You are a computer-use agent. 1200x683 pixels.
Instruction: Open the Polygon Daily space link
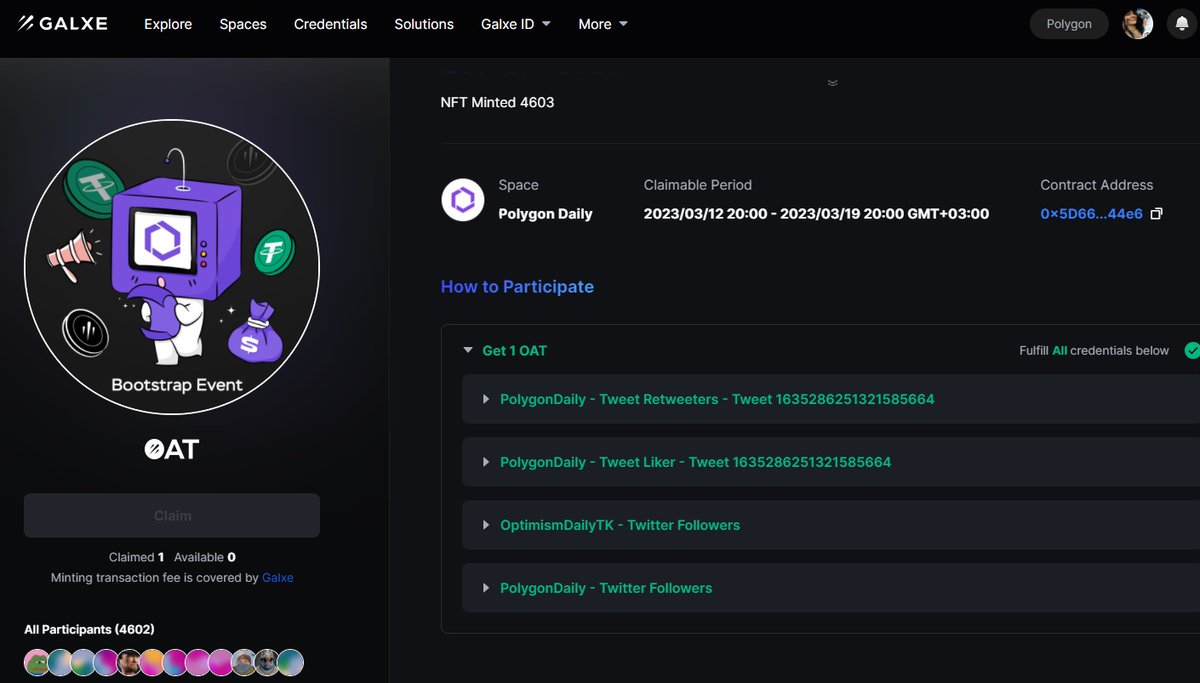pyautogui.click(x=545, y=214)
